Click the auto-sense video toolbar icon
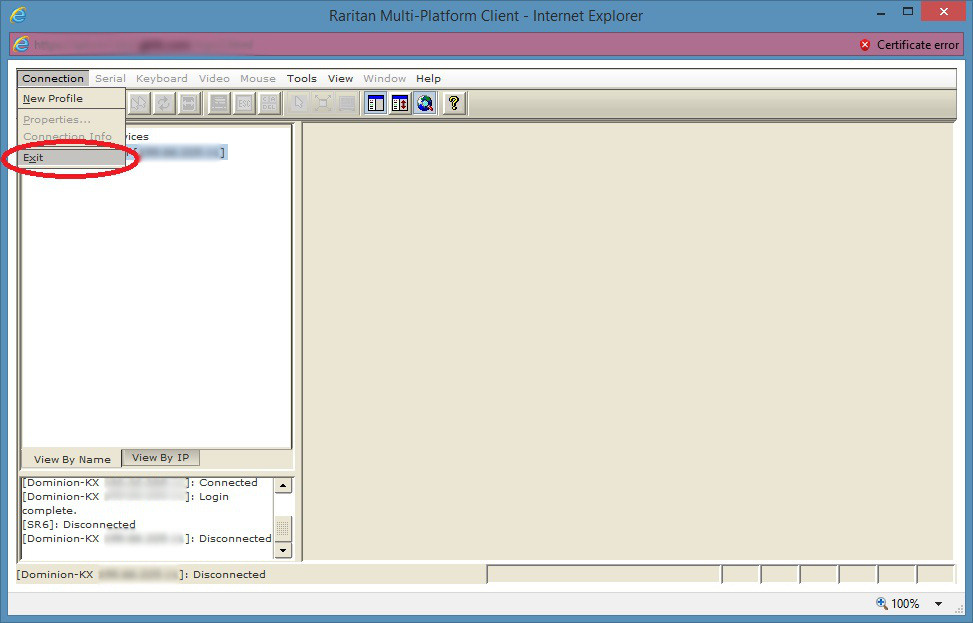Image resolution: width=973 pixels, height=623 pixels. (x=189, y=104)
